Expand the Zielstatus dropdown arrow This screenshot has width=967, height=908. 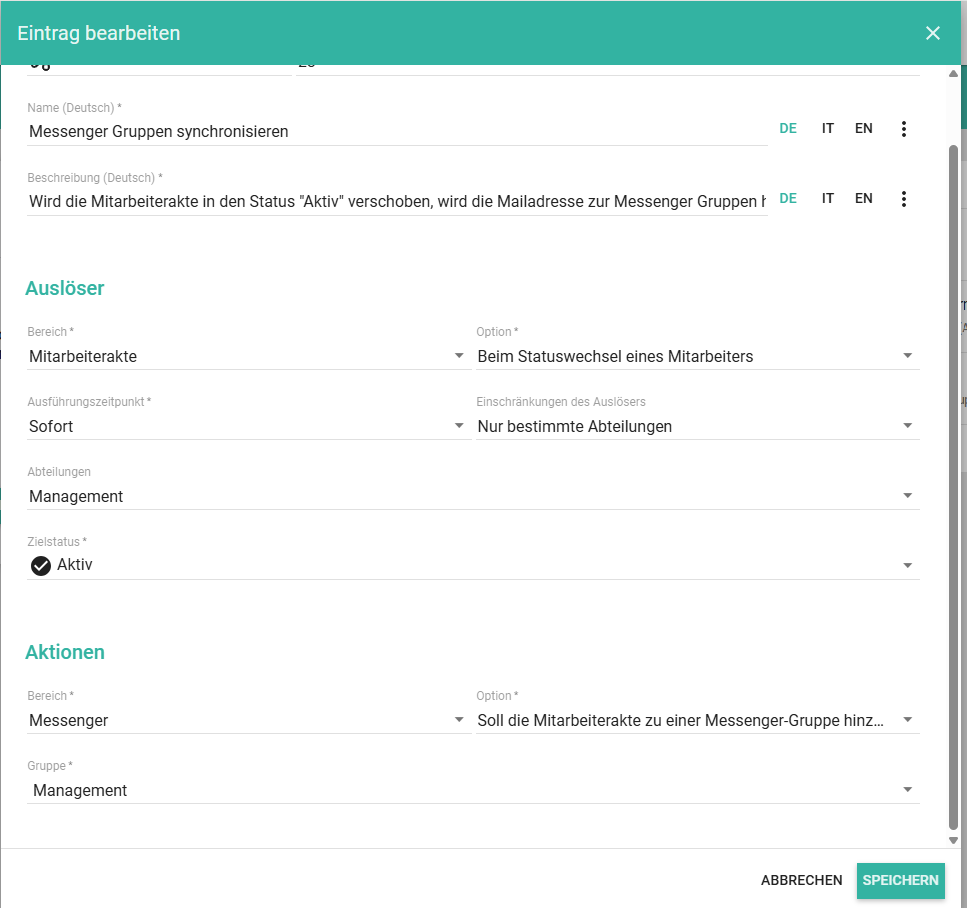tap(907, 566)
